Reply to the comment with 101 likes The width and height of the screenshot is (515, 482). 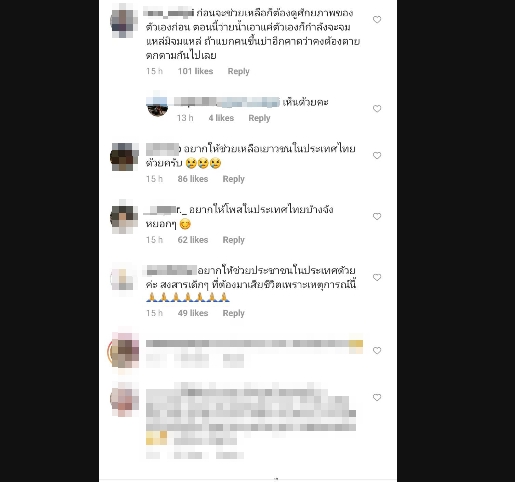238,71
